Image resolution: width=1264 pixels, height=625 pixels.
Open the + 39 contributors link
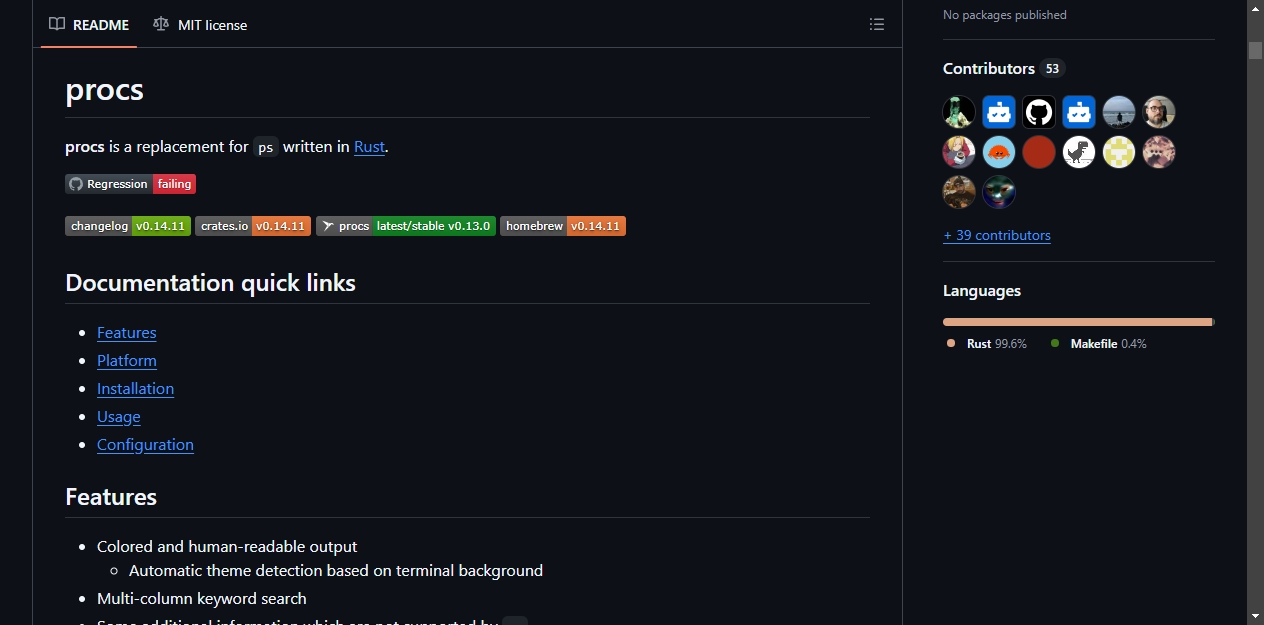pyautogui.click(x=997, y=235)
